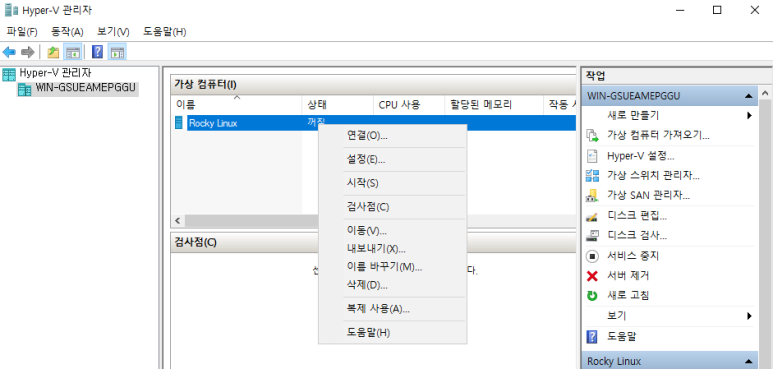Choose 시작(S) from context menu
The width and height of the screenshot is (773, 369).
click(392, 183)
